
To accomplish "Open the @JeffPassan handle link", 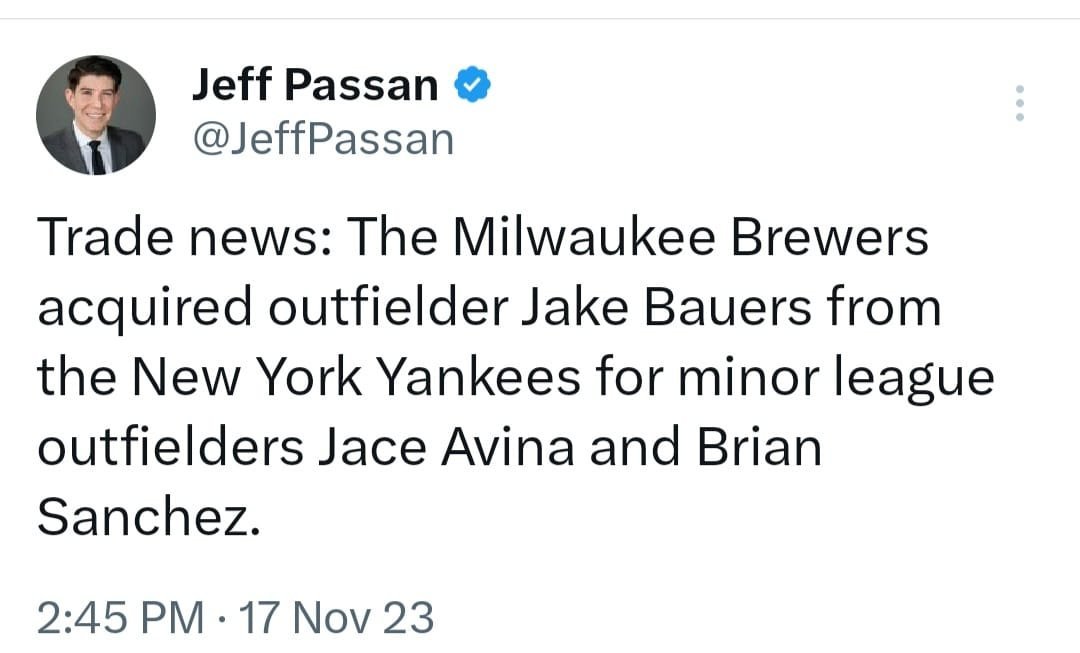I will click(322, 139).
